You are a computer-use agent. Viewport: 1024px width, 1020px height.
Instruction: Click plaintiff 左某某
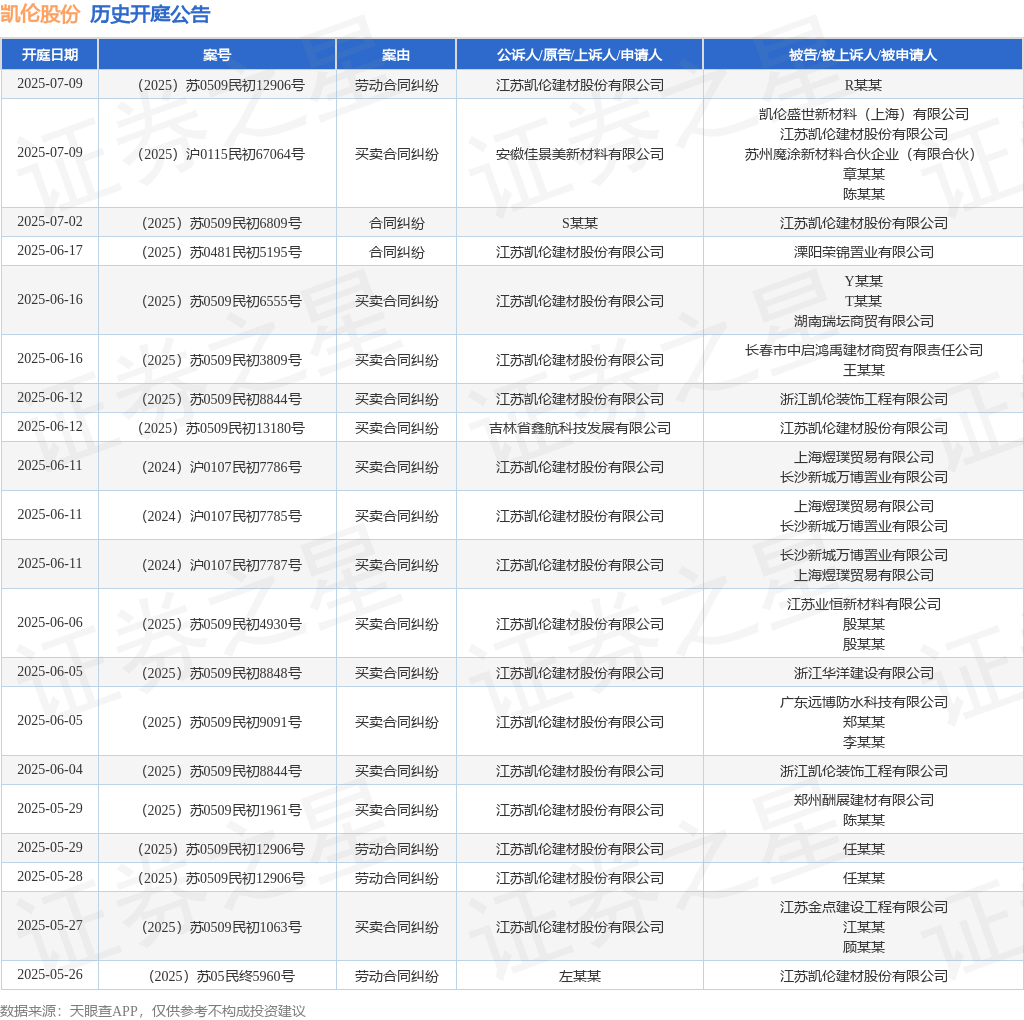click(579, 976)
